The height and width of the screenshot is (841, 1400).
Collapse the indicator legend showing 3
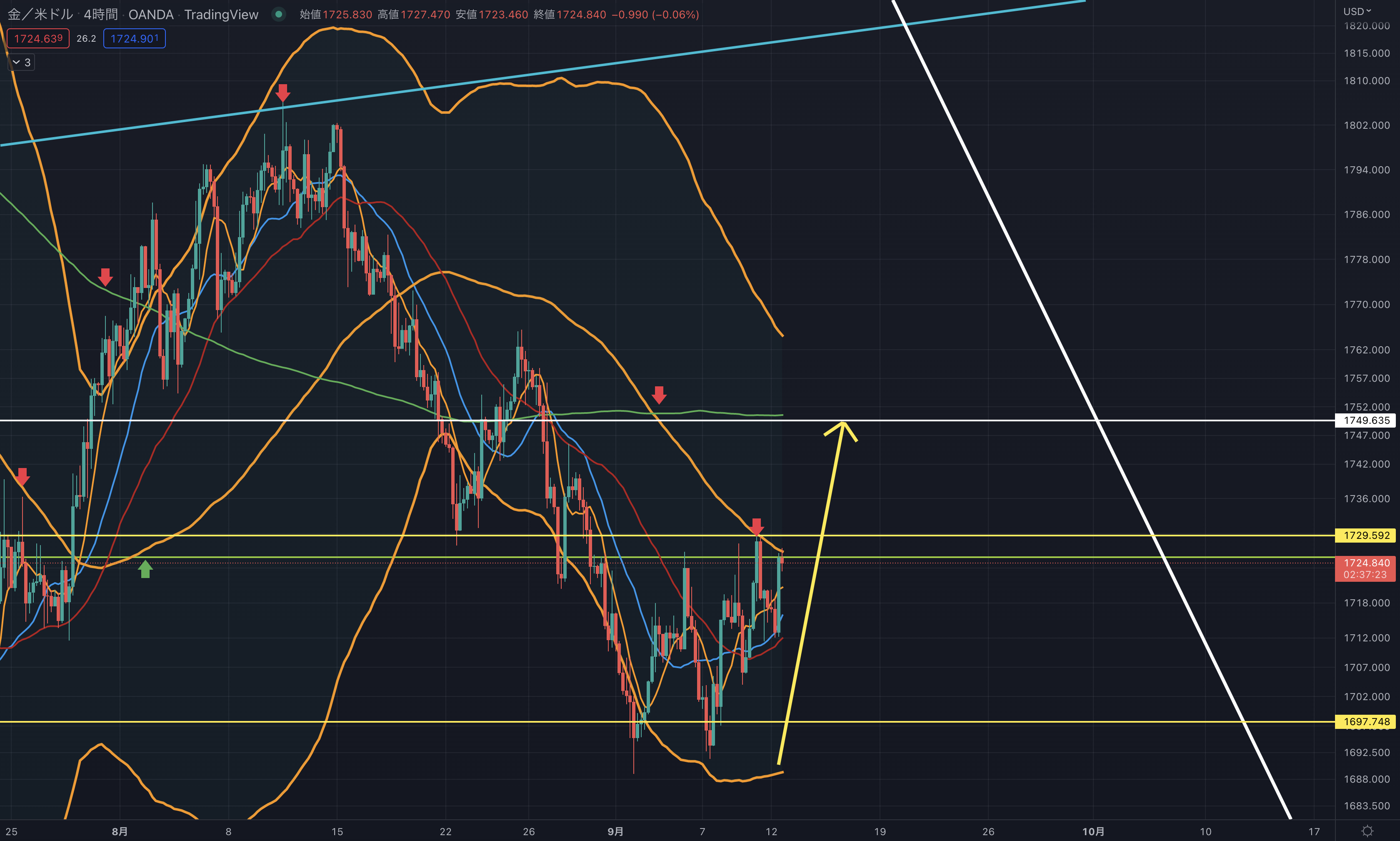coord(22,63)
